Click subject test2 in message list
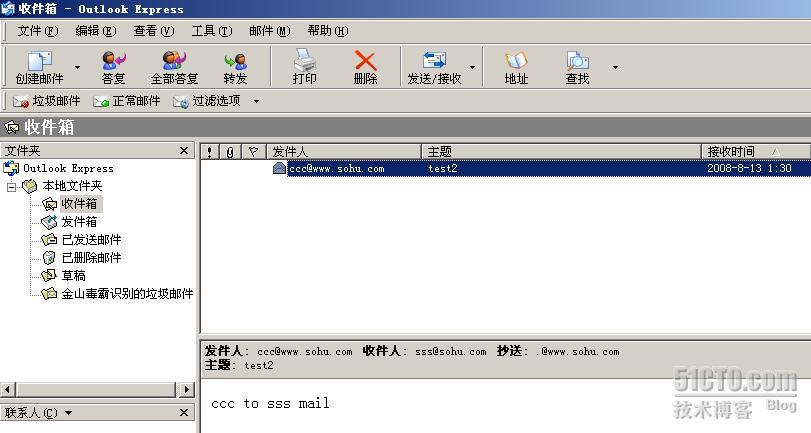This screenshot has height=433, width=811. [x=443, y=168]
